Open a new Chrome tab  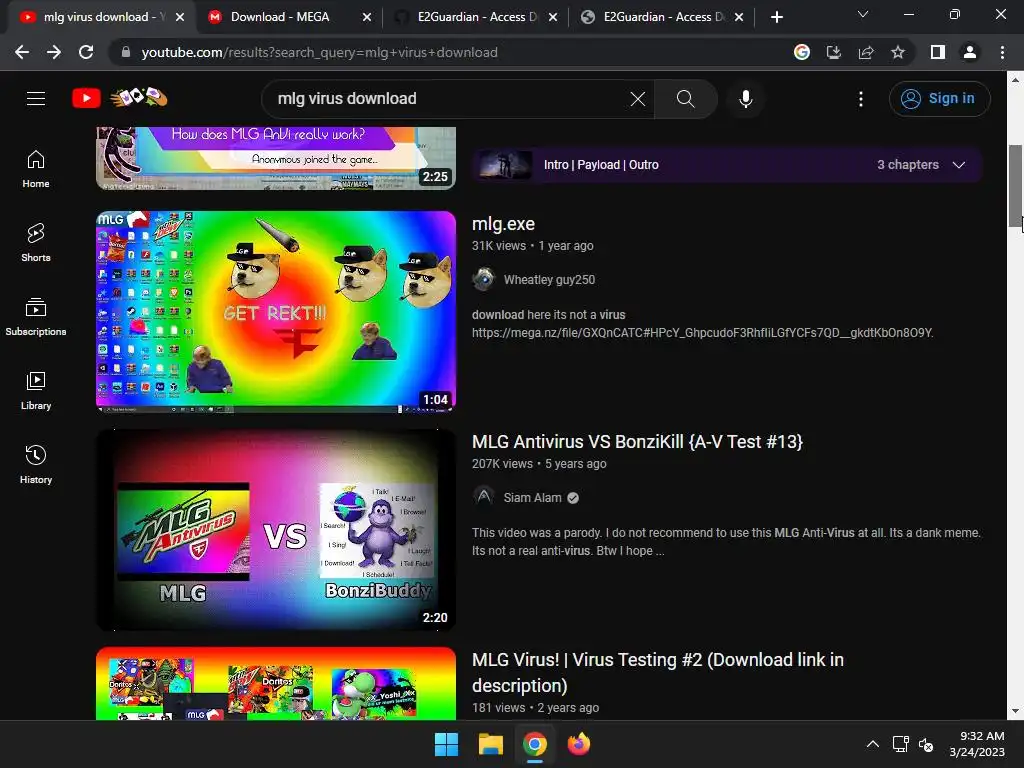point(776,17)
